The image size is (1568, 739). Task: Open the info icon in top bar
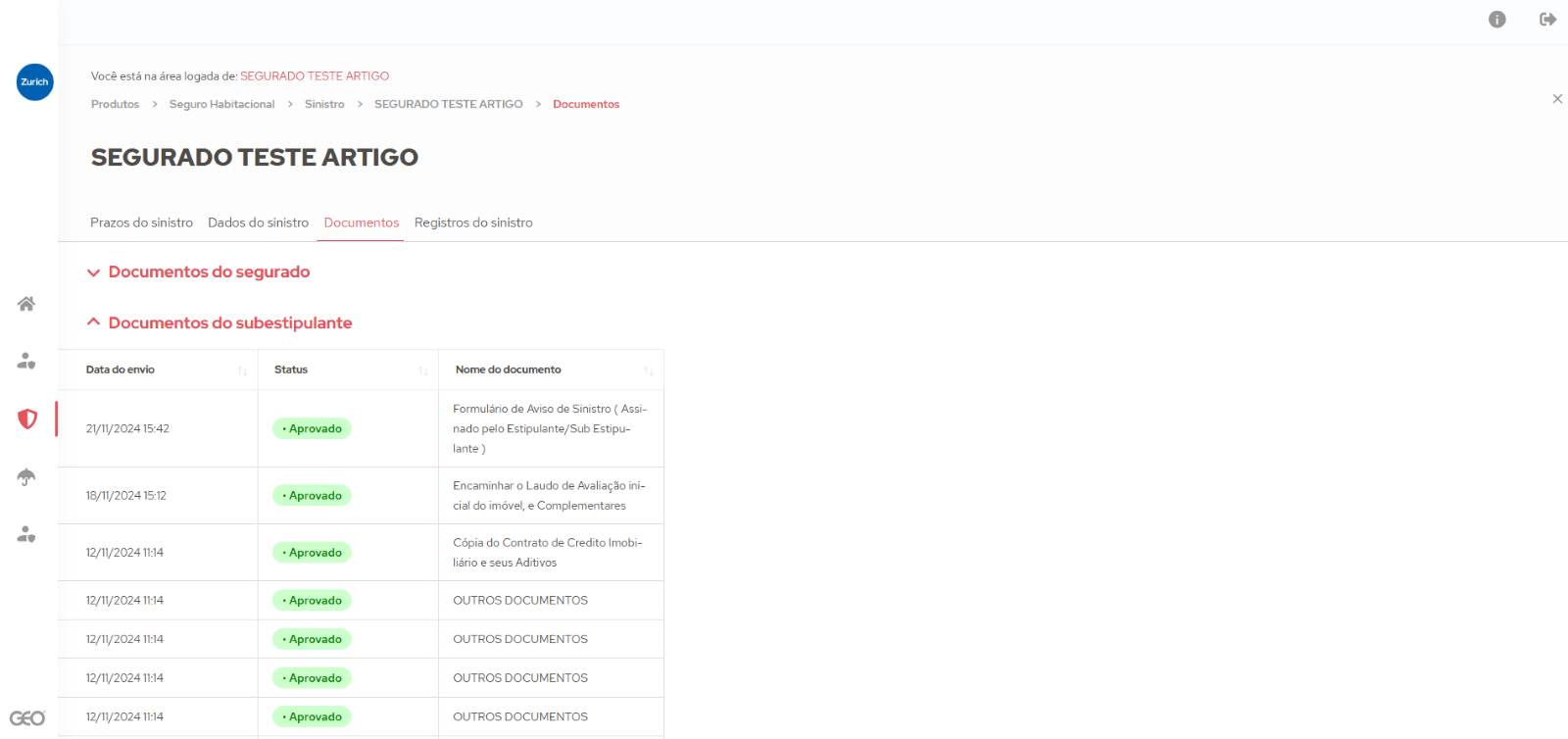click(1496, 20)
